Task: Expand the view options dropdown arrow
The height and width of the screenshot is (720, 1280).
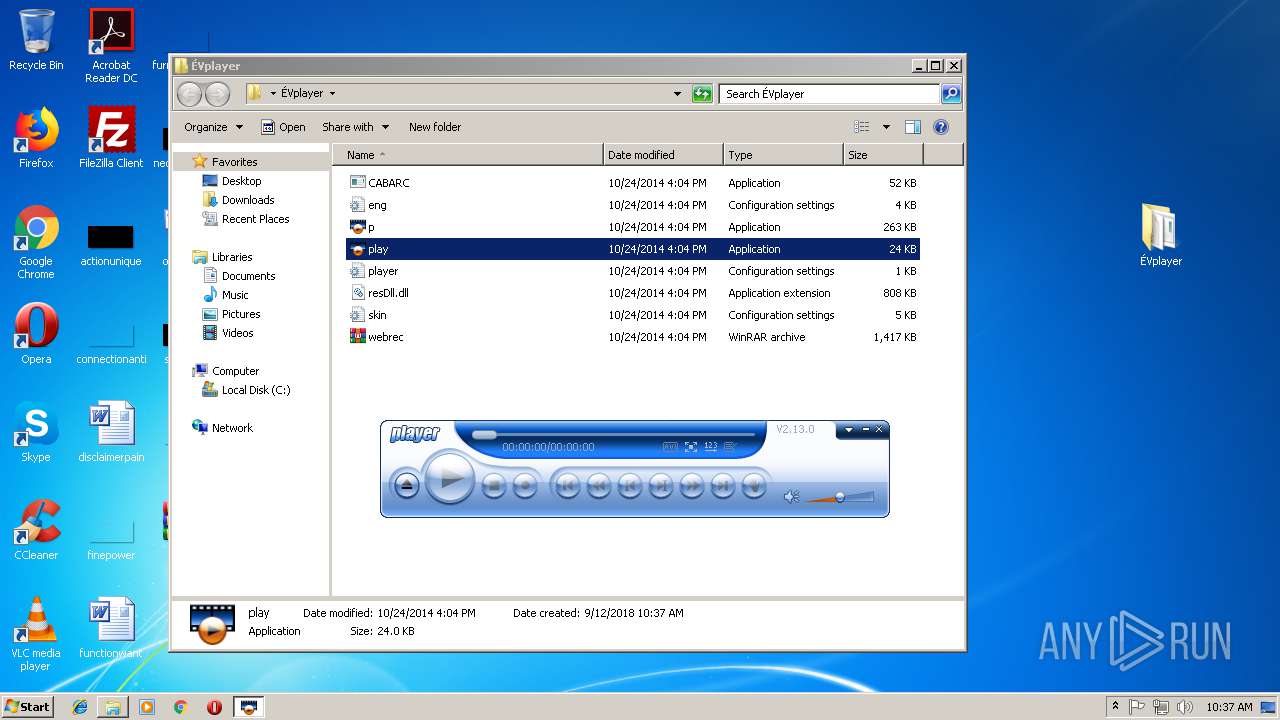Action: (886, 127)
